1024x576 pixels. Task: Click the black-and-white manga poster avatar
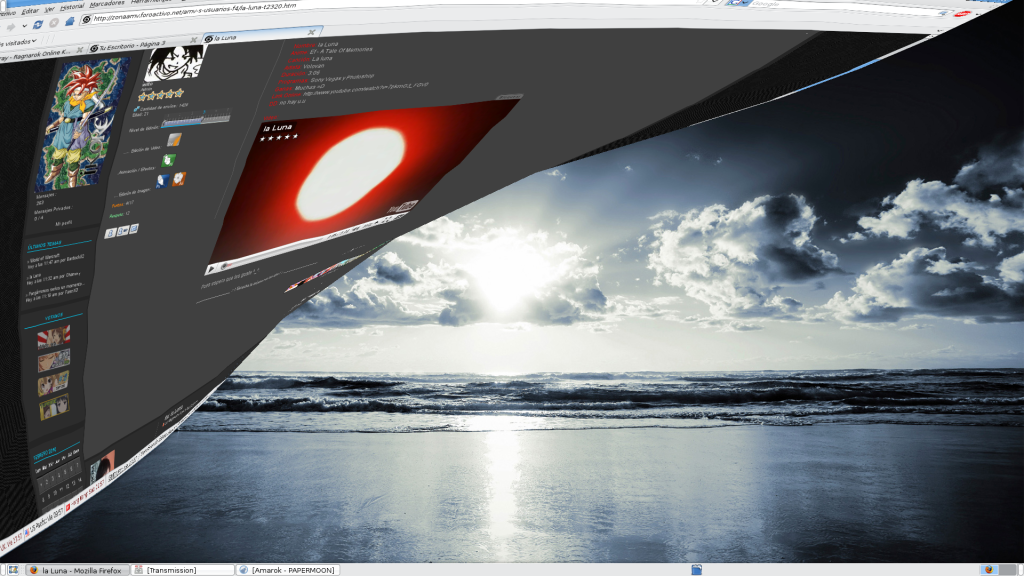(x=175, y=63)
